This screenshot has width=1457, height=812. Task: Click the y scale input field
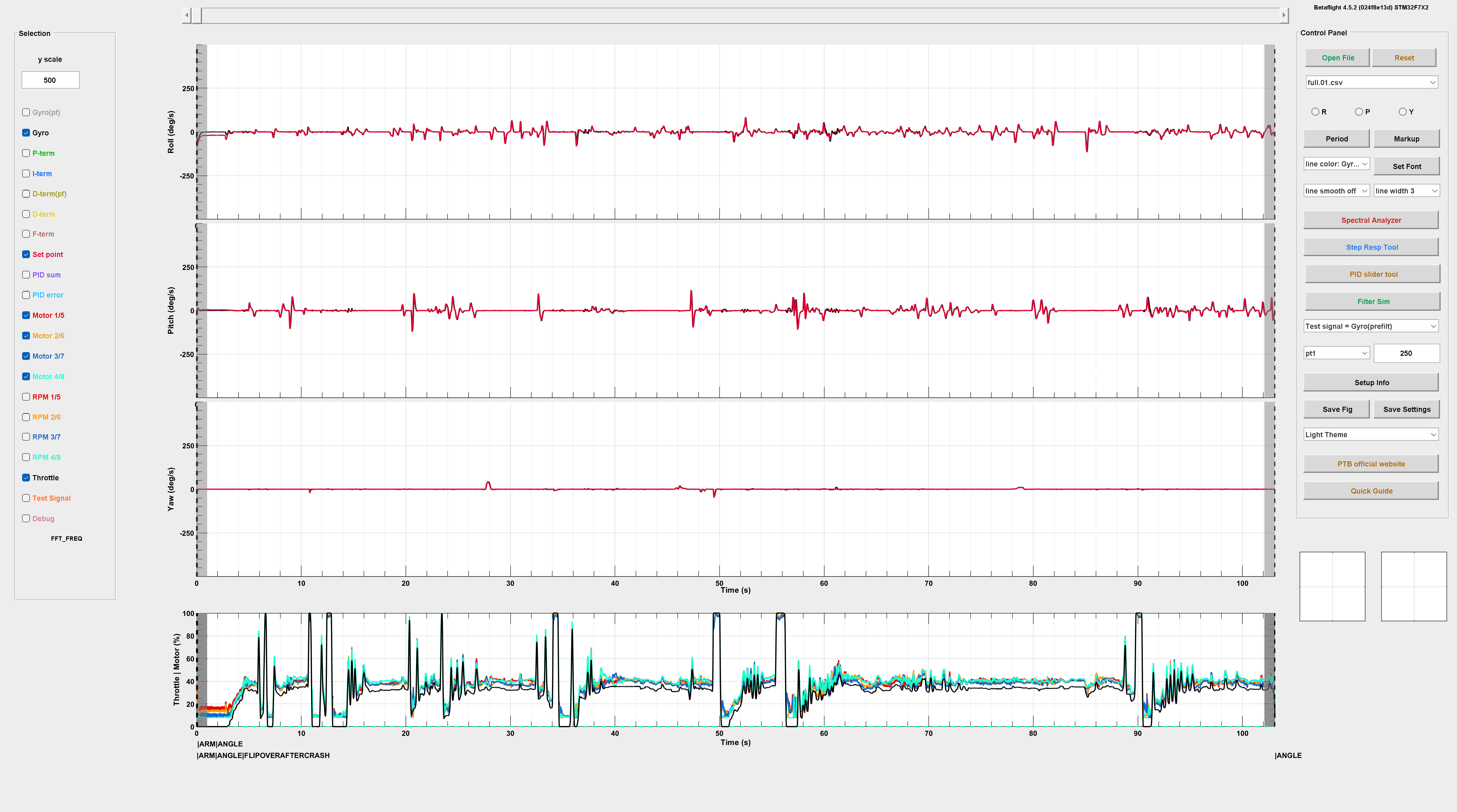click(50, 80)
